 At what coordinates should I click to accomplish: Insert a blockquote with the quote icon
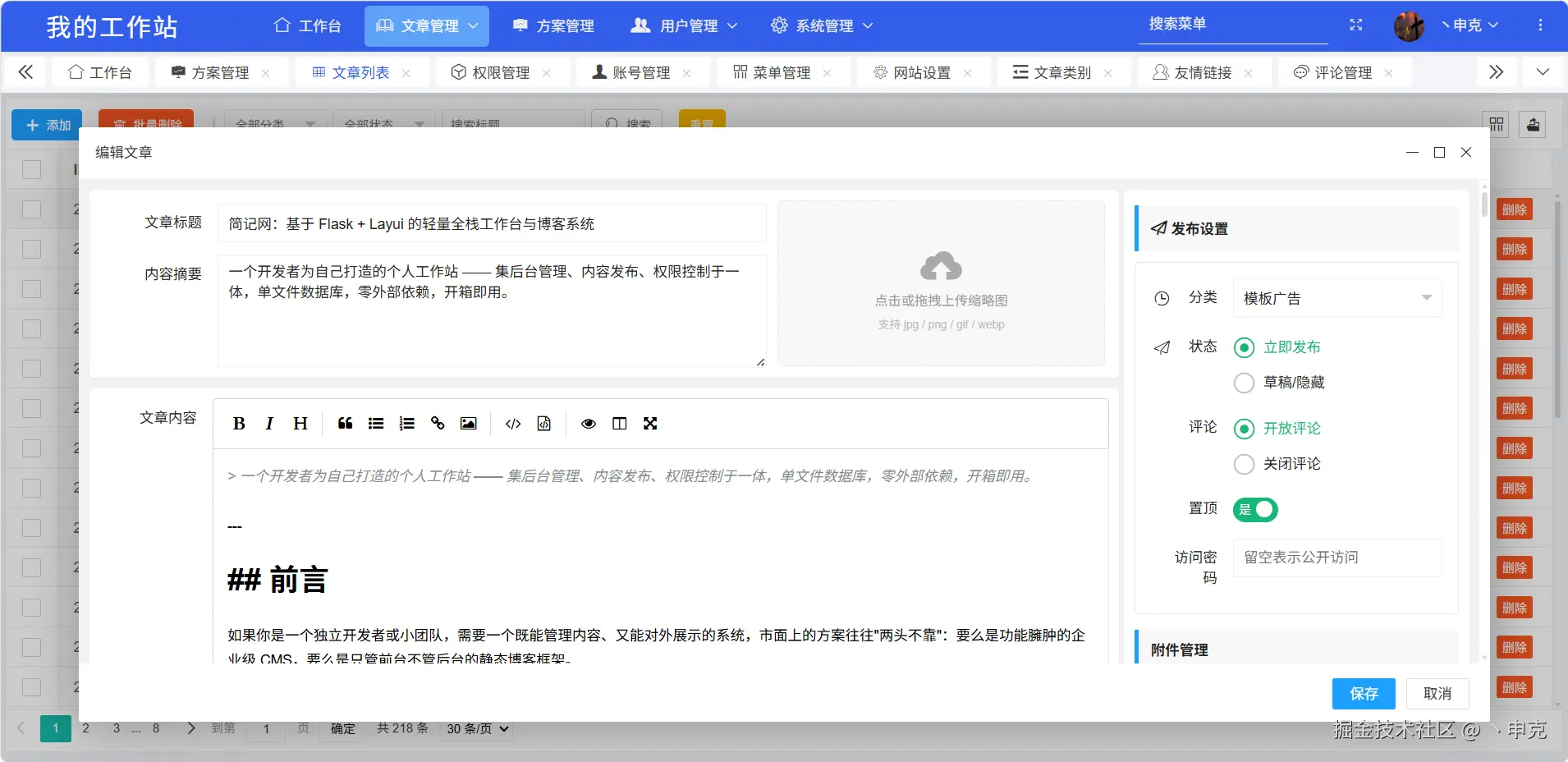point(345,424)
